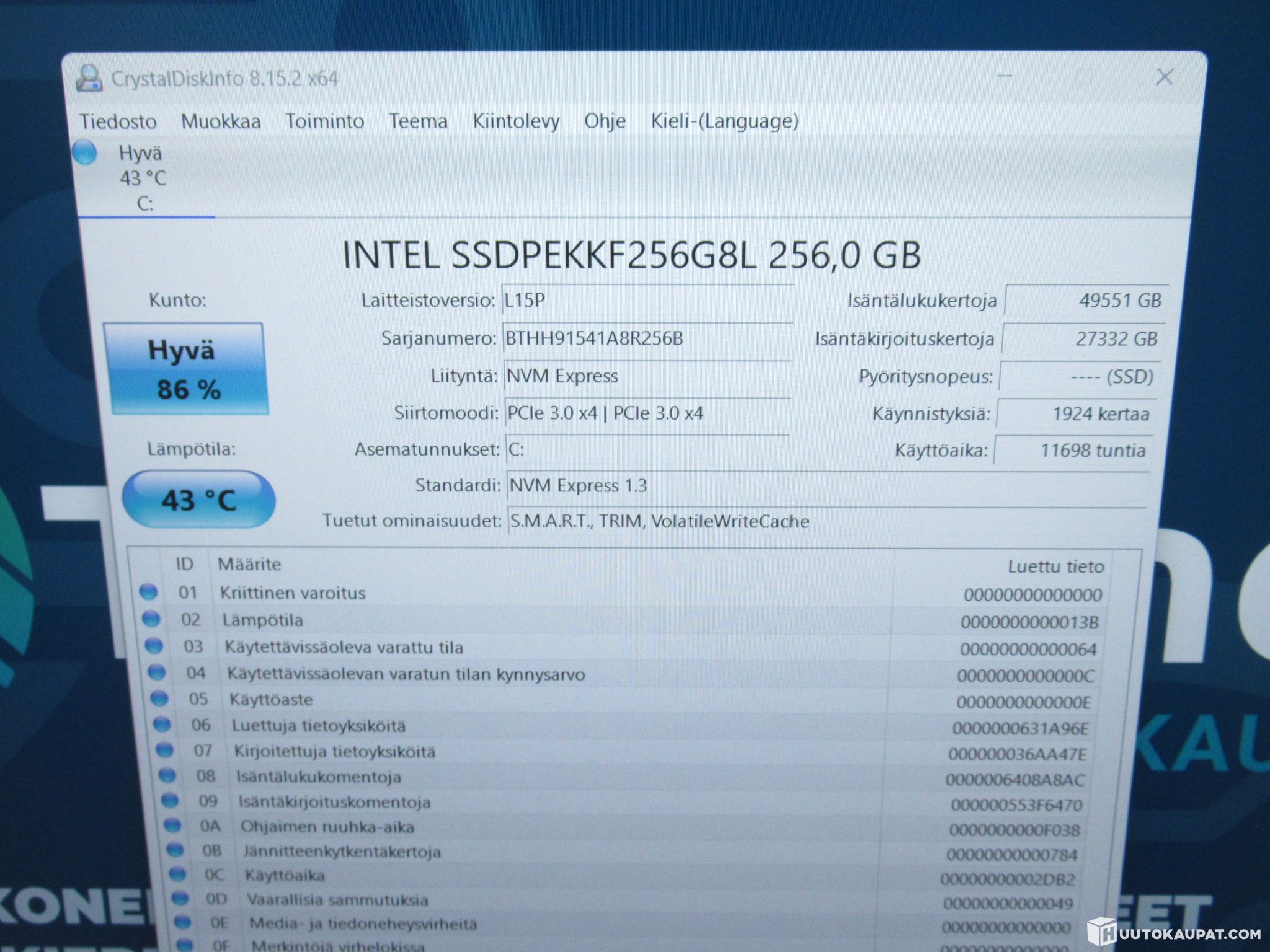Select the Kirjoitettuja tietoyksiköitä attribute name
1270x952 pixels.
point(335,752)
